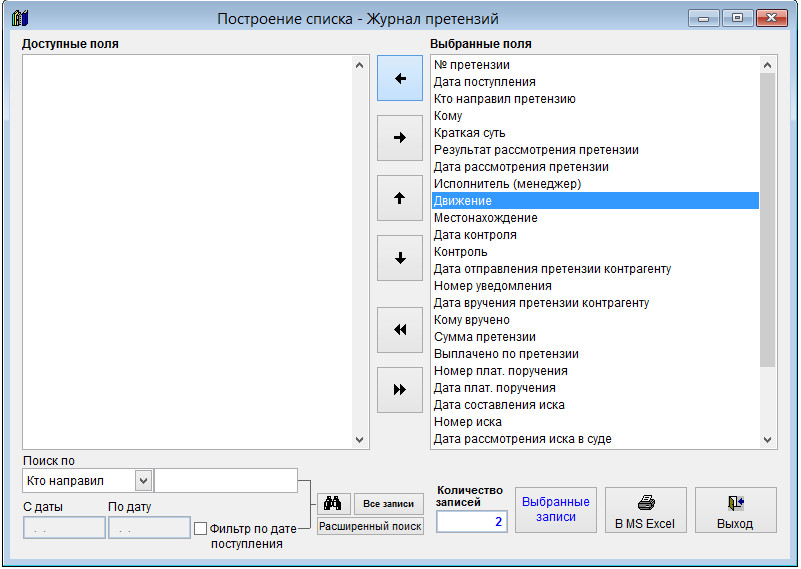Export list via В MS Excel button
The height and width of the screenshot is (569, 801).
(646, 510)
